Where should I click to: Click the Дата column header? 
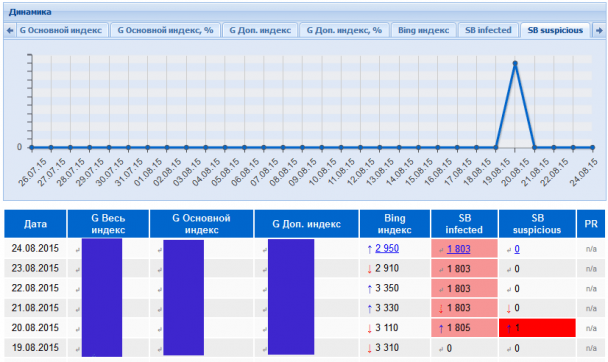[x=35, y=224]
